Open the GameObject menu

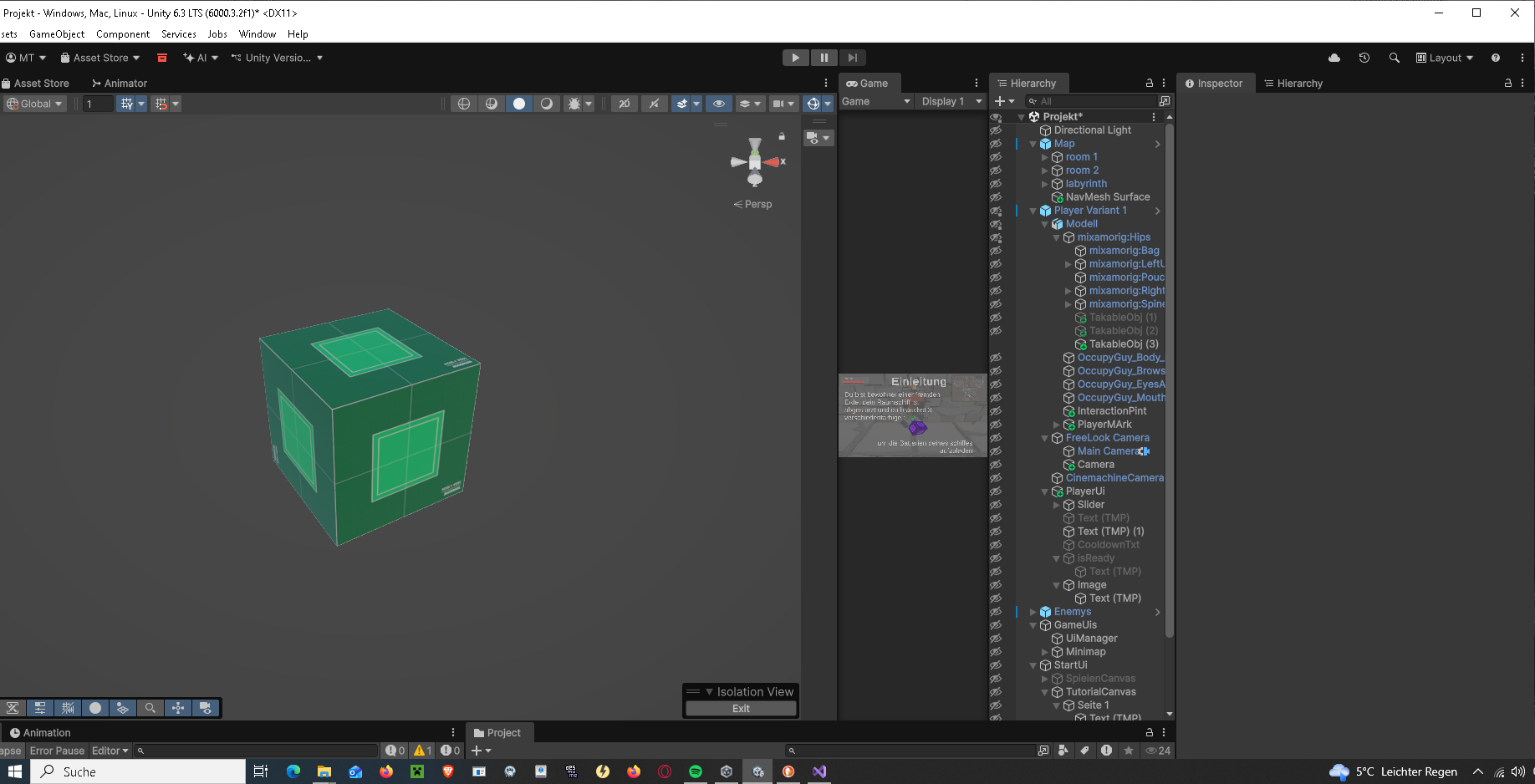coord(57,34)
